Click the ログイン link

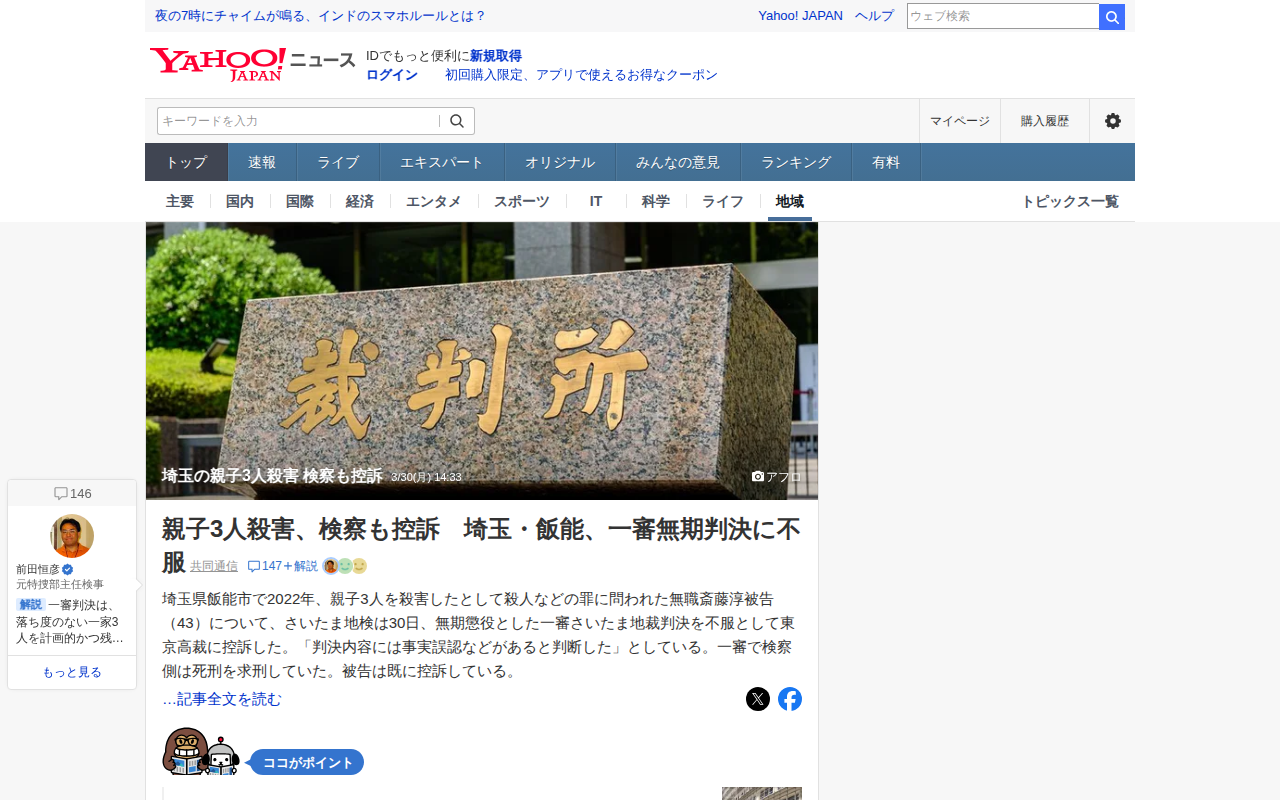click(392, 75)
